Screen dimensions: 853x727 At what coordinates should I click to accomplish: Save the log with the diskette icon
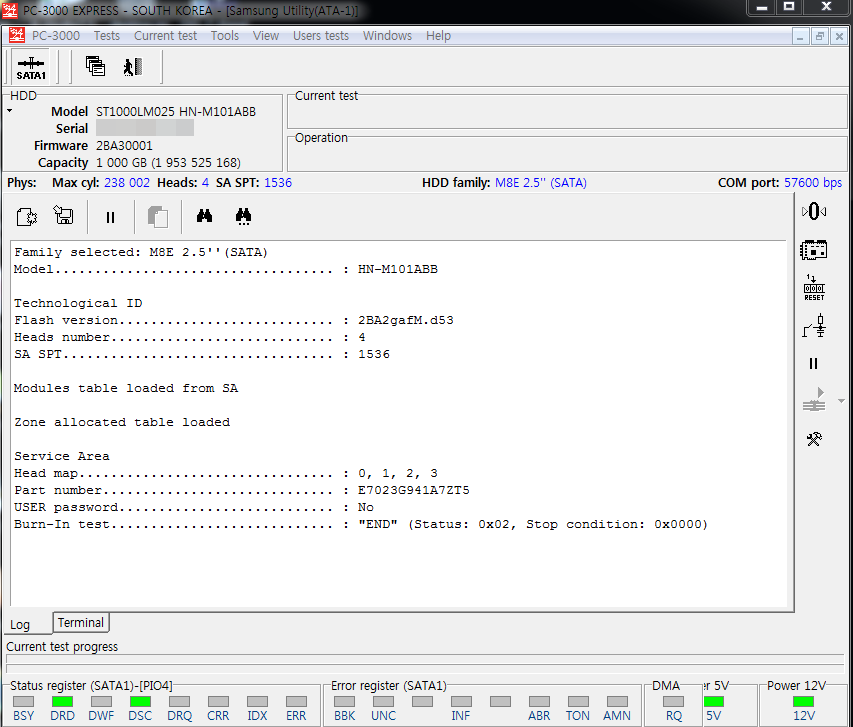(64, 215)
